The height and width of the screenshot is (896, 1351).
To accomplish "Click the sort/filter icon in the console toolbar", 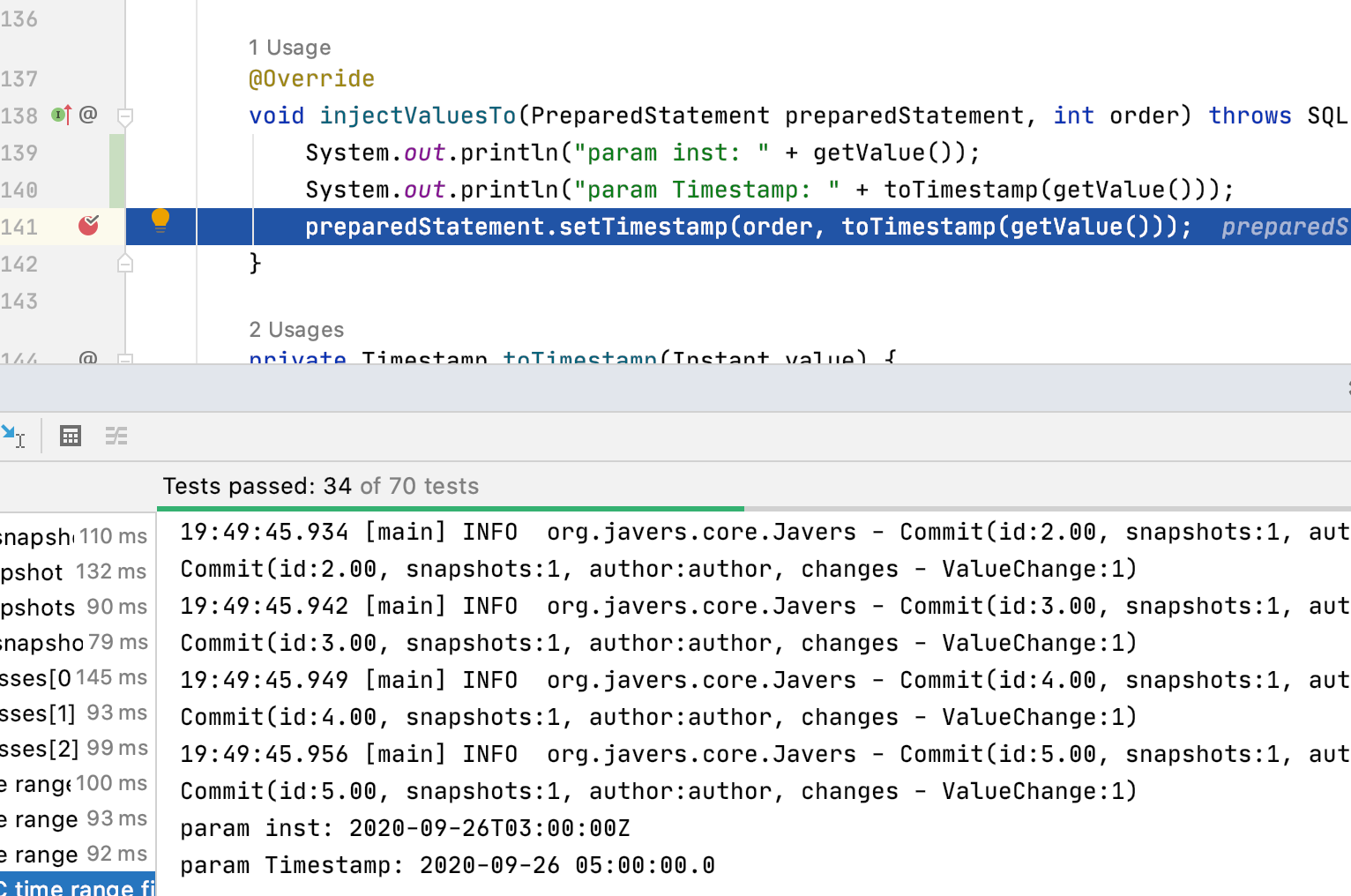I will pyautogui.click(x=116, y=436).
